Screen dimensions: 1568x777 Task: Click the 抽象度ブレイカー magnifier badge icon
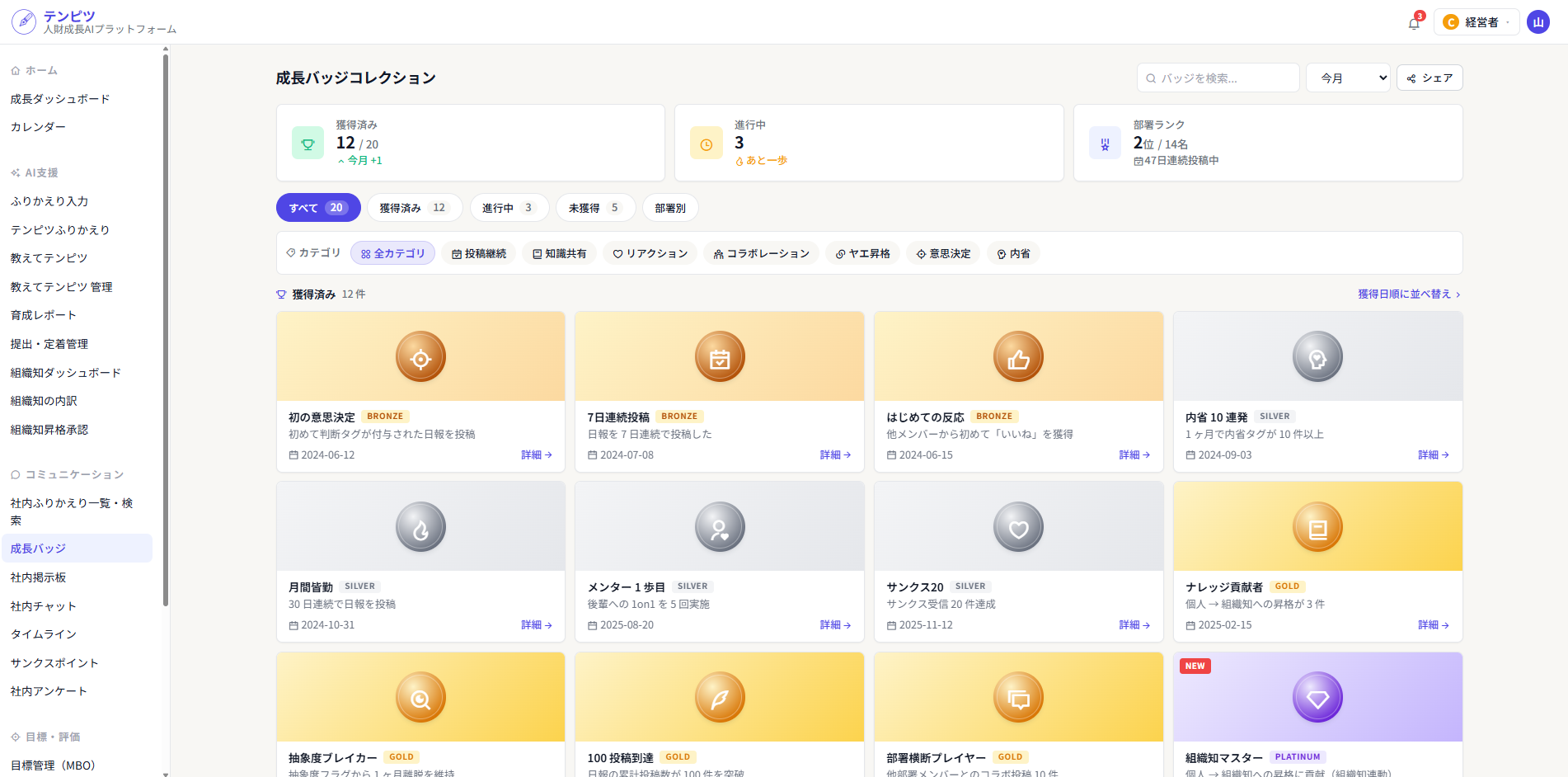pyautogui.click(x=420, y=698)
